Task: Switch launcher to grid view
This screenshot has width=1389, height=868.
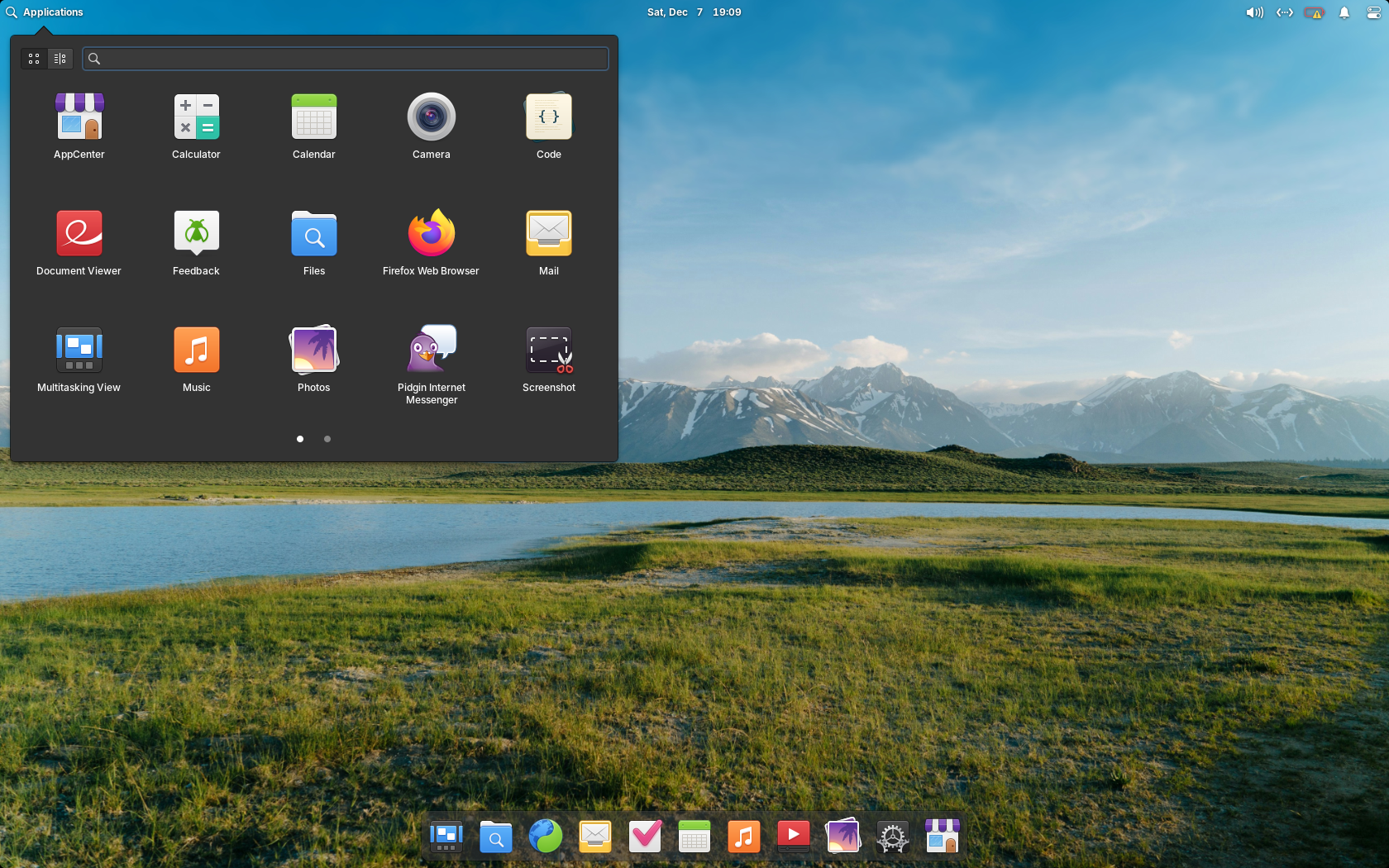Action: click(34, 59)
